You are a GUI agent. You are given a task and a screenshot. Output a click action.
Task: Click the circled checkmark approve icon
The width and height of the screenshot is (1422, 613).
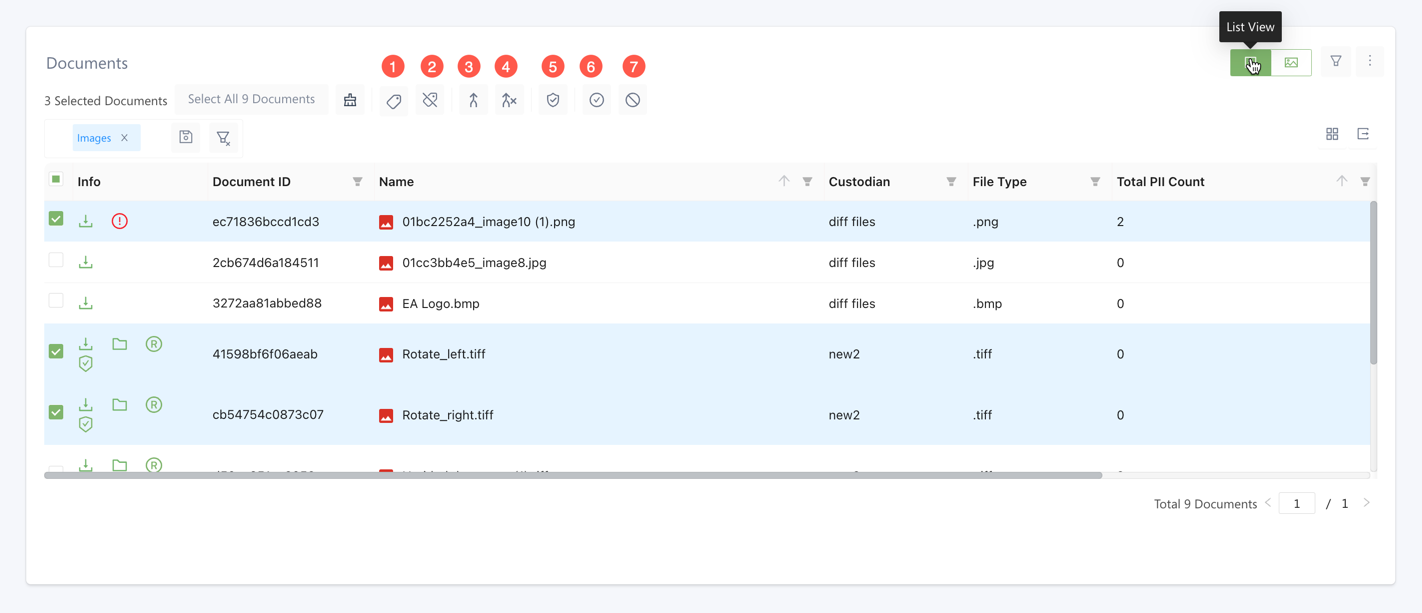pyautogui.click(x=596, y=100)
